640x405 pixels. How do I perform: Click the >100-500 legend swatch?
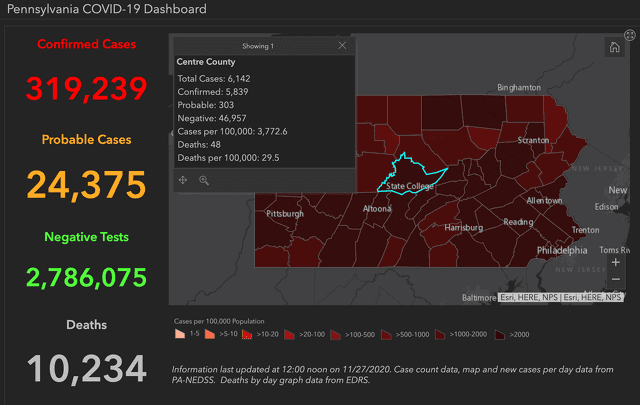(x=336, y=335)
